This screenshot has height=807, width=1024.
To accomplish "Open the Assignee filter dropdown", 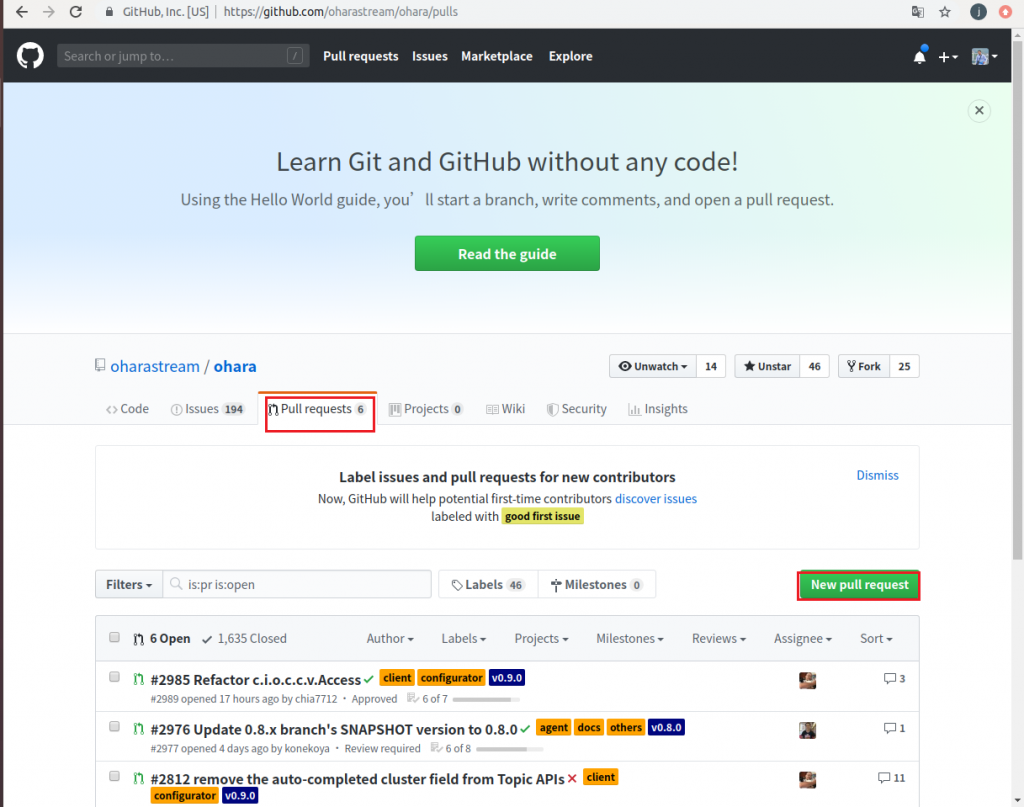I will tap(803, 639).
